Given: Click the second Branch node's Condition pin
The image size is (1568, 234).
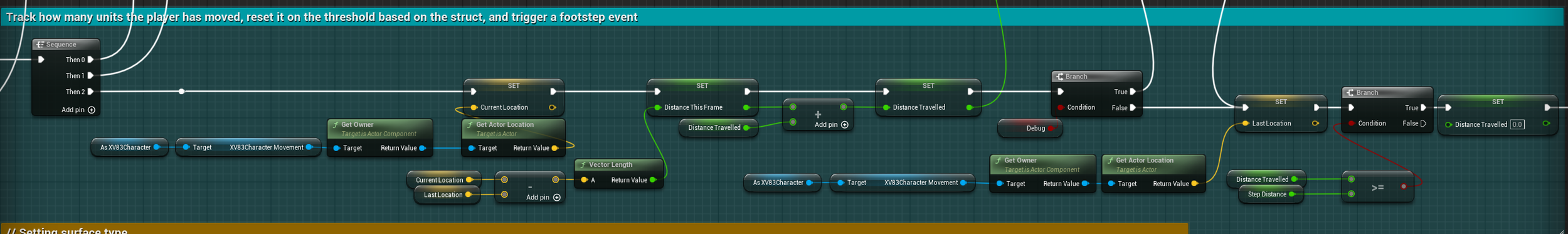Looking at the screenshot, I should [1352, 124].
